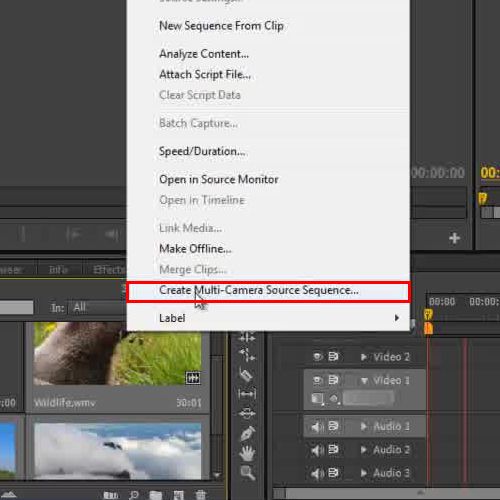500x500 pixels.
Task: Click the Open in Timeline menu entry
Action: point(268,200)
